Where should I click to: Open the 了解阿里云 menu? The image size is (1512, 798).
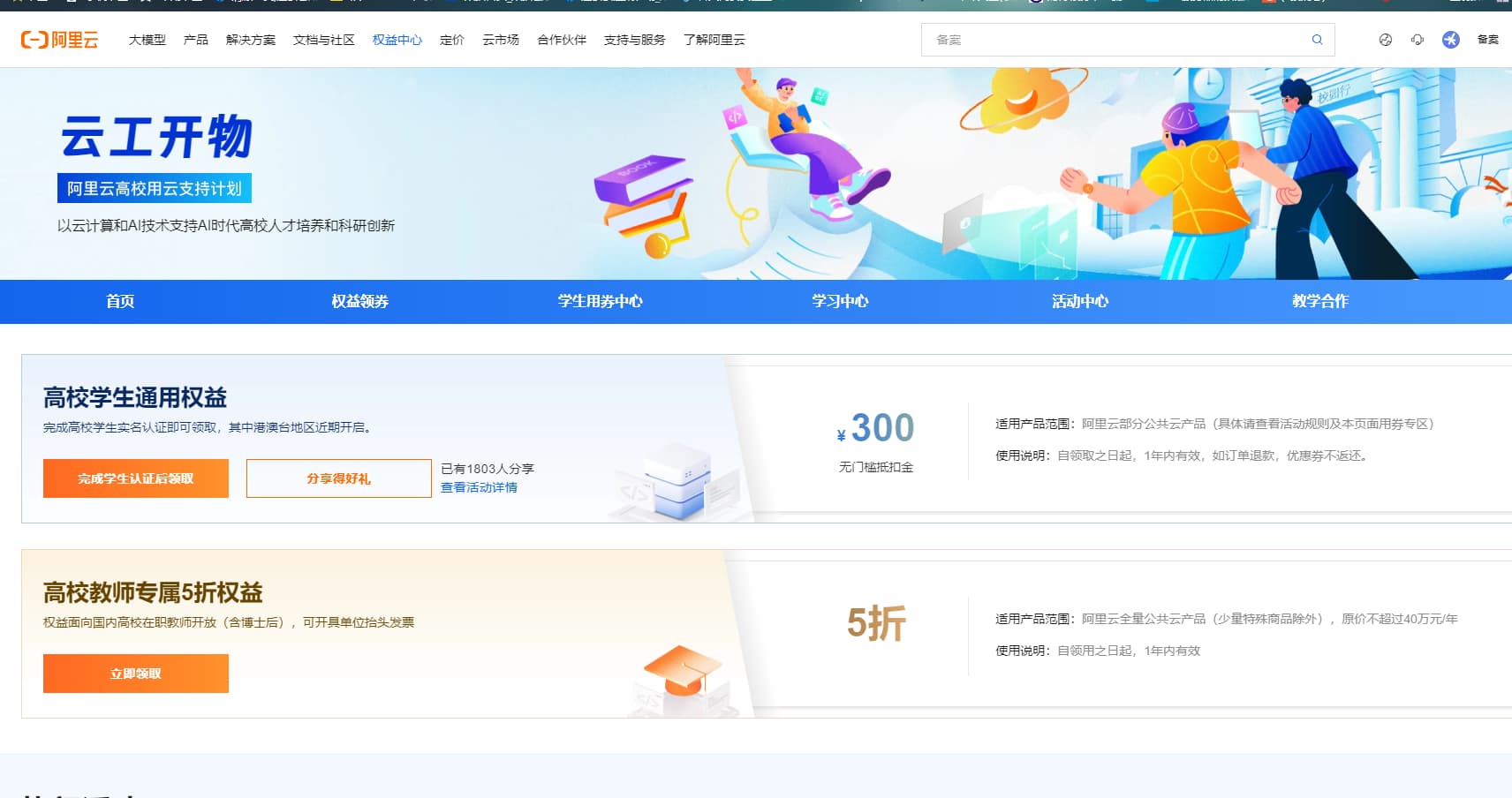click(x=714, y=40)
